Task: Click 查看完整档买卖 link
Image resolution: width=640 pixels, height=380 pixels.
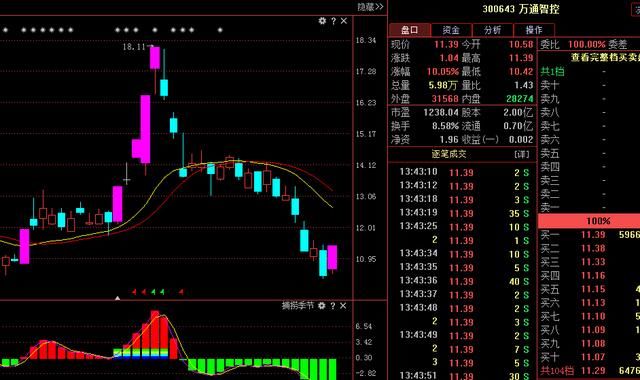Action: [605, 58]
